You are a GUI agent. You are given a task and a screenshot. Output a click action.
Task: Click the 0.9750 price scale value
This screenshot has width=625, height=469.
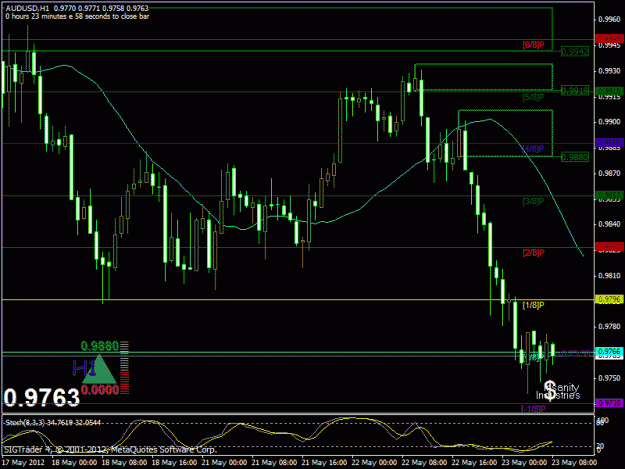point(609,378)
